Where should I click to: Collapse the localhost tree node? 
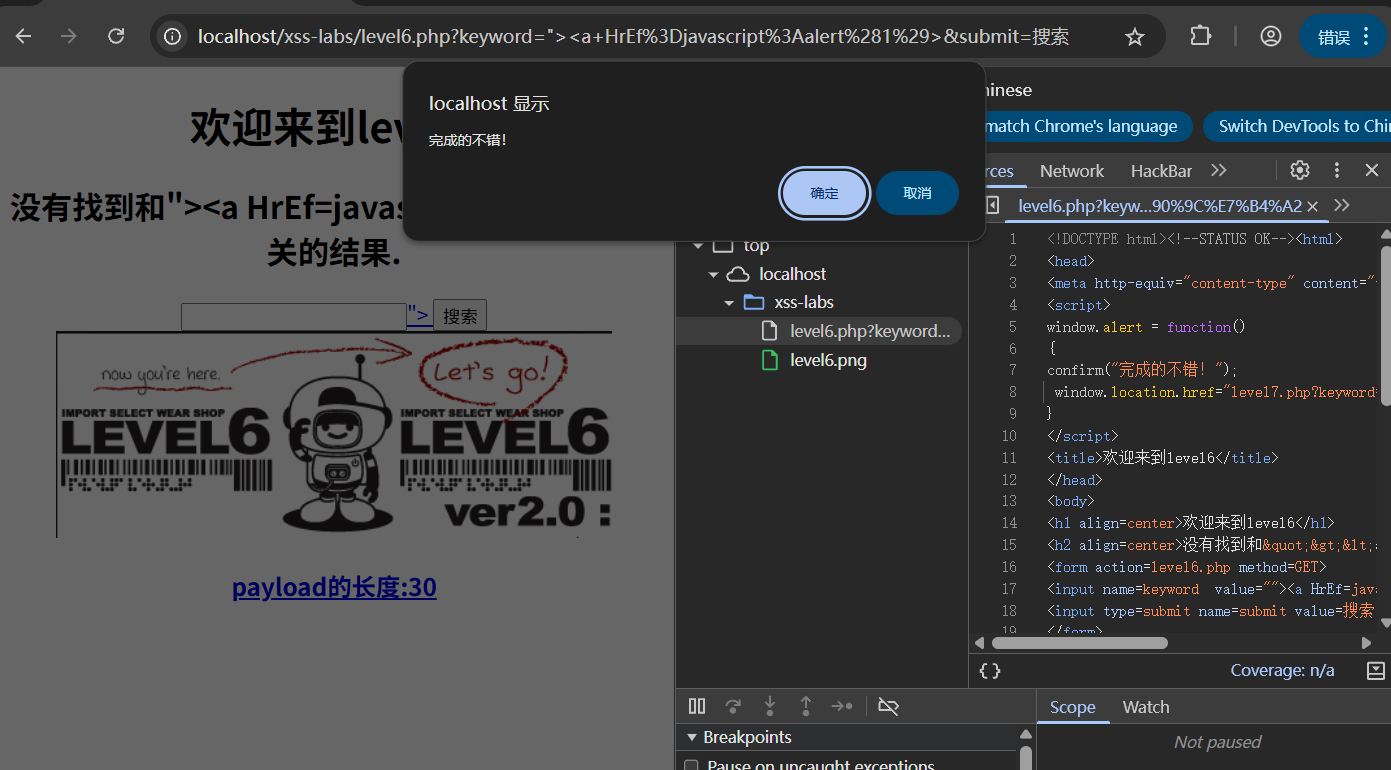click(x=713, y=274)
